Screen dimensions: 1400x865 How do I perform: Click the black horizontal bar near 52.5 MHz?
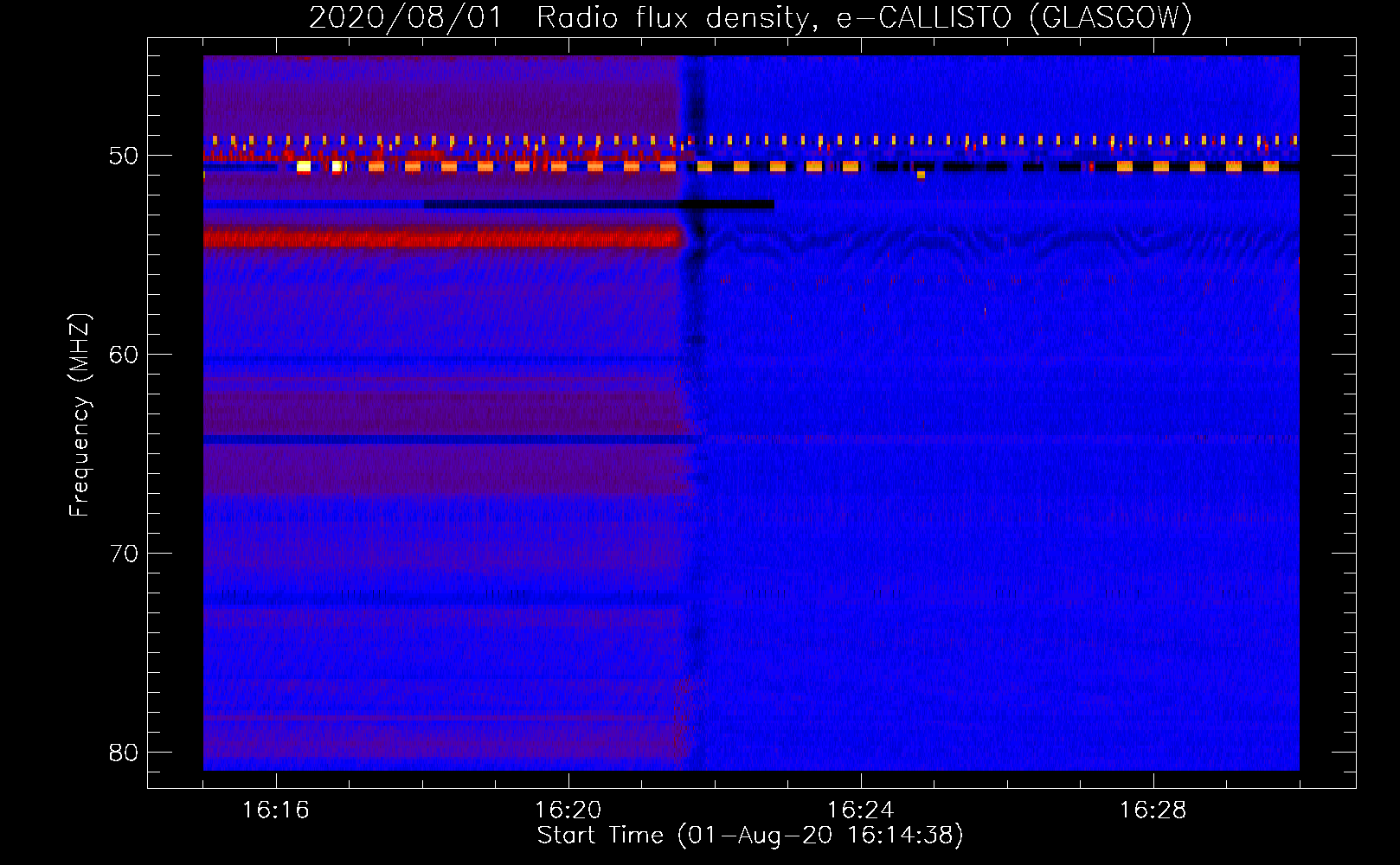[599, 205]
